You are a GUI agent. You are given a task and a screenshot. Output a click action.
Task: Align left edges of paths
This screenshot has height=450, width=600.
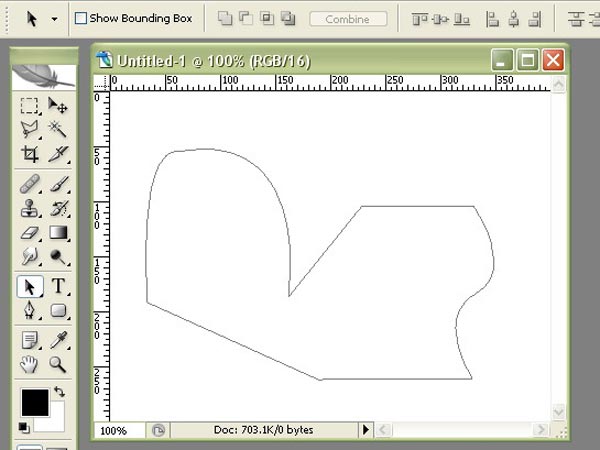pos(492,19)
